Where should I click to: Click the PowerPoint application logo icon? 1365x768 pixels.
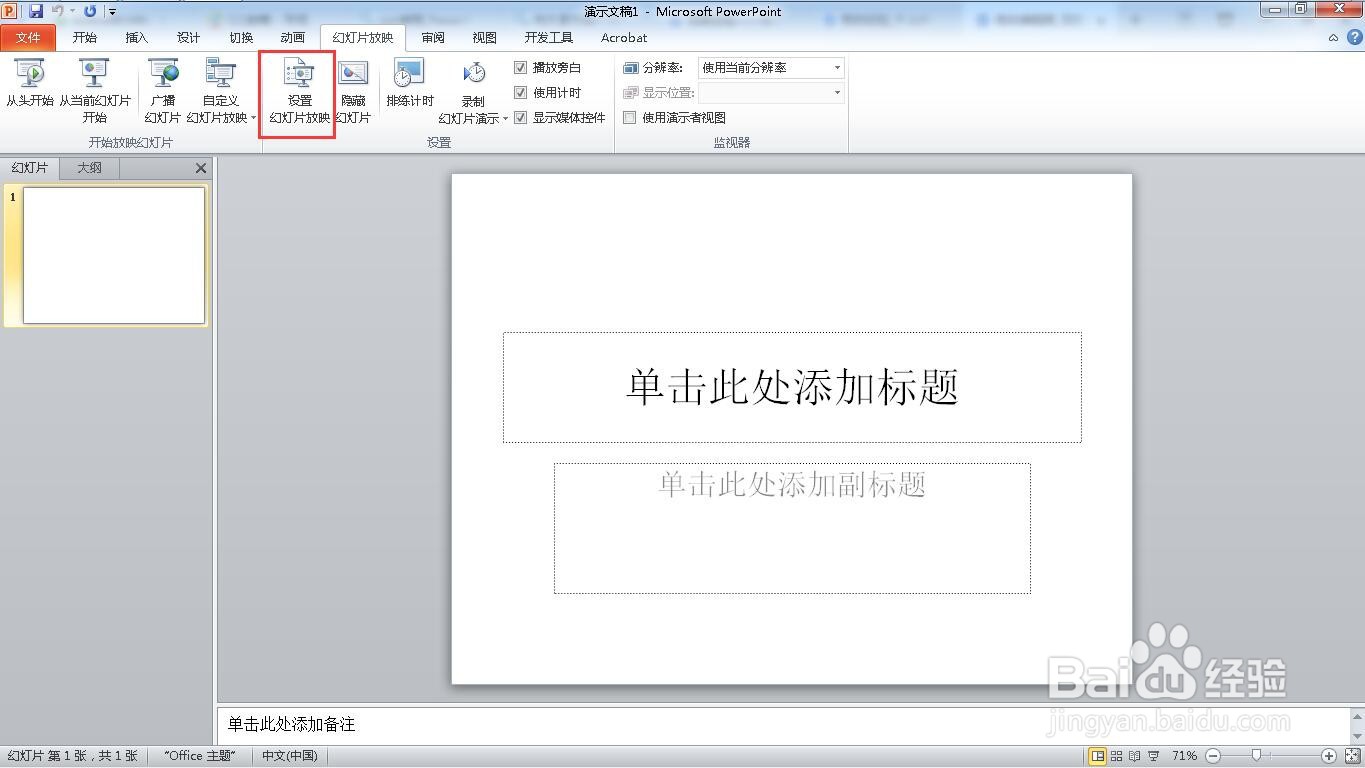click(10, 11)
